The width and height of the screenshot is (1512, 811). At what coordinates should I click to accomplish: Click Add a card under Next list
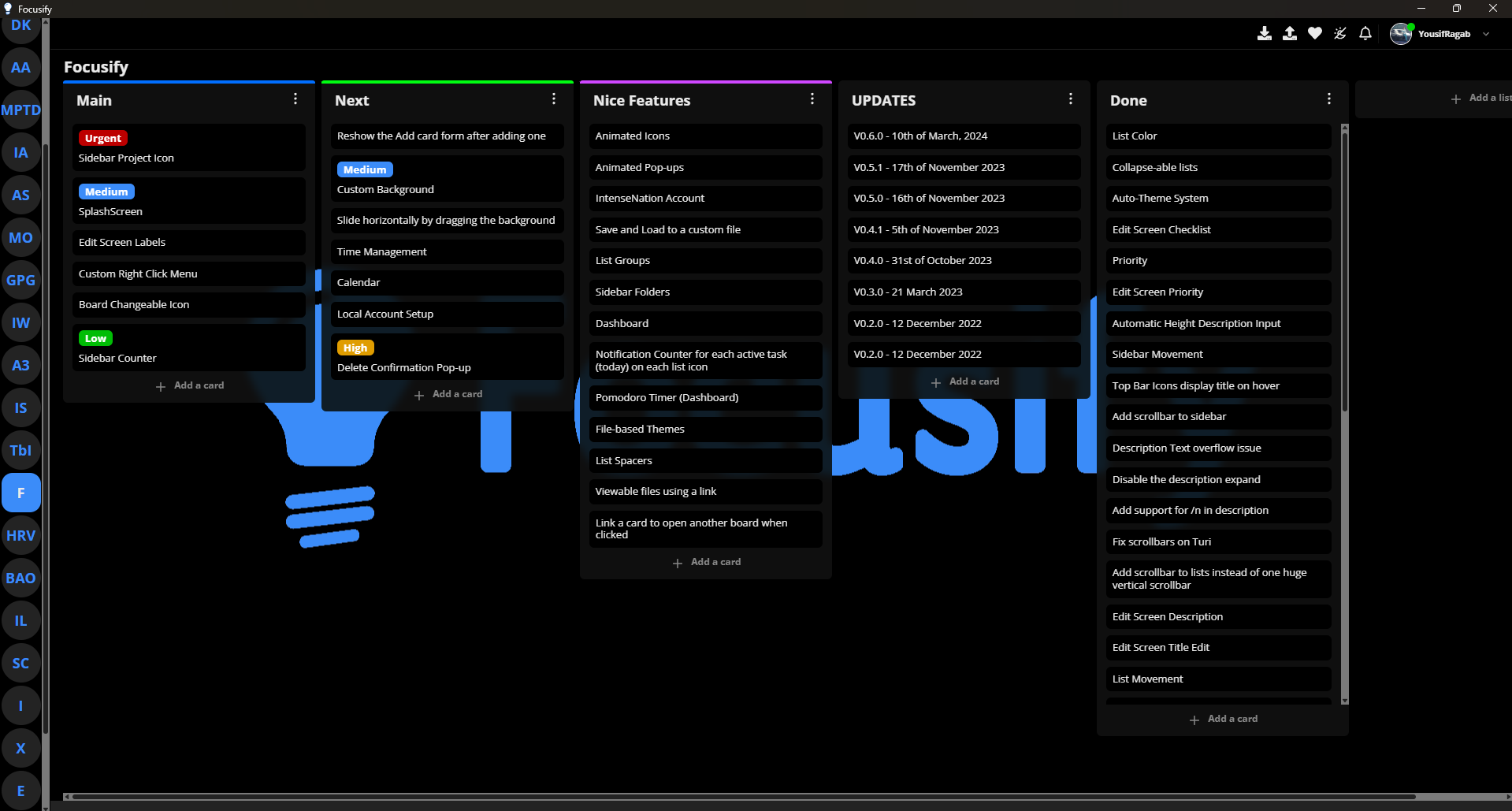click(x=448, y=394)
